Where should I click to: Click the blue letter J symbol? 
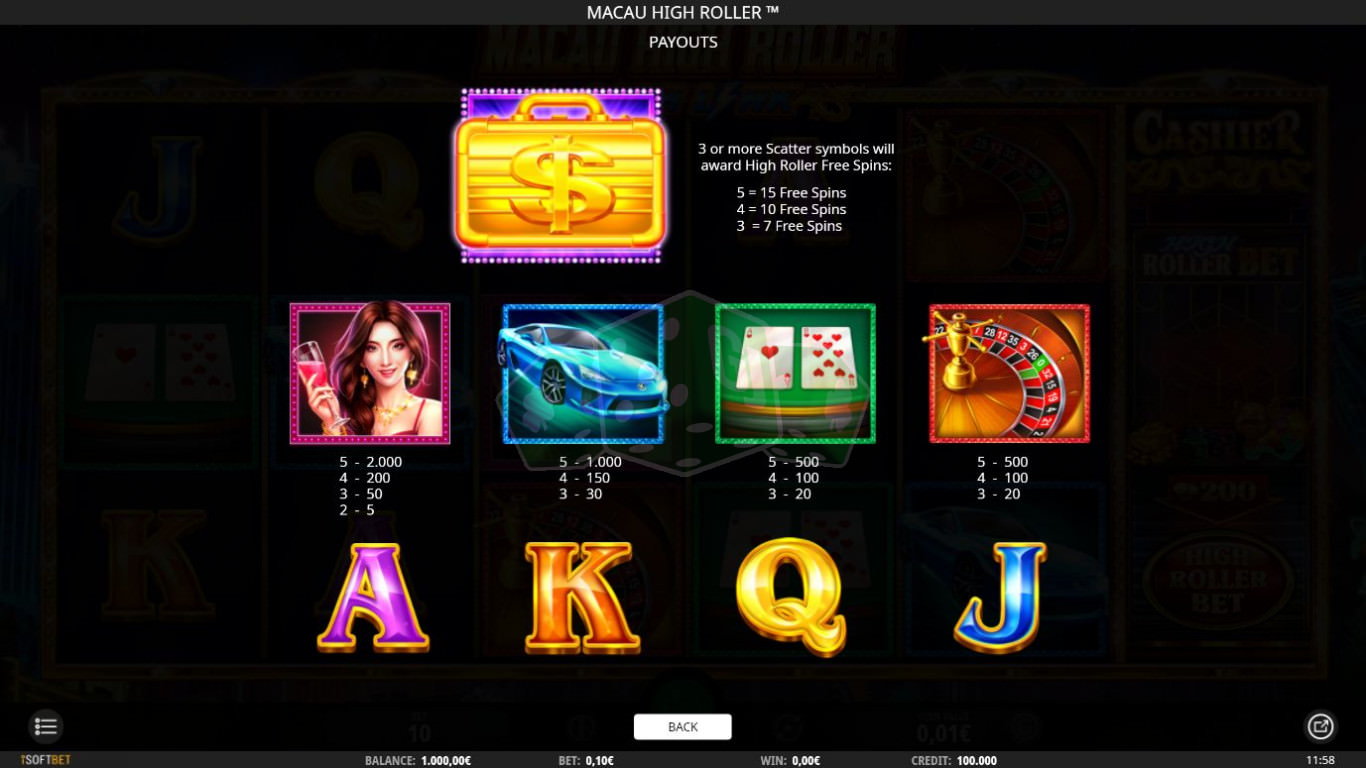click(x=1001, y=597)
